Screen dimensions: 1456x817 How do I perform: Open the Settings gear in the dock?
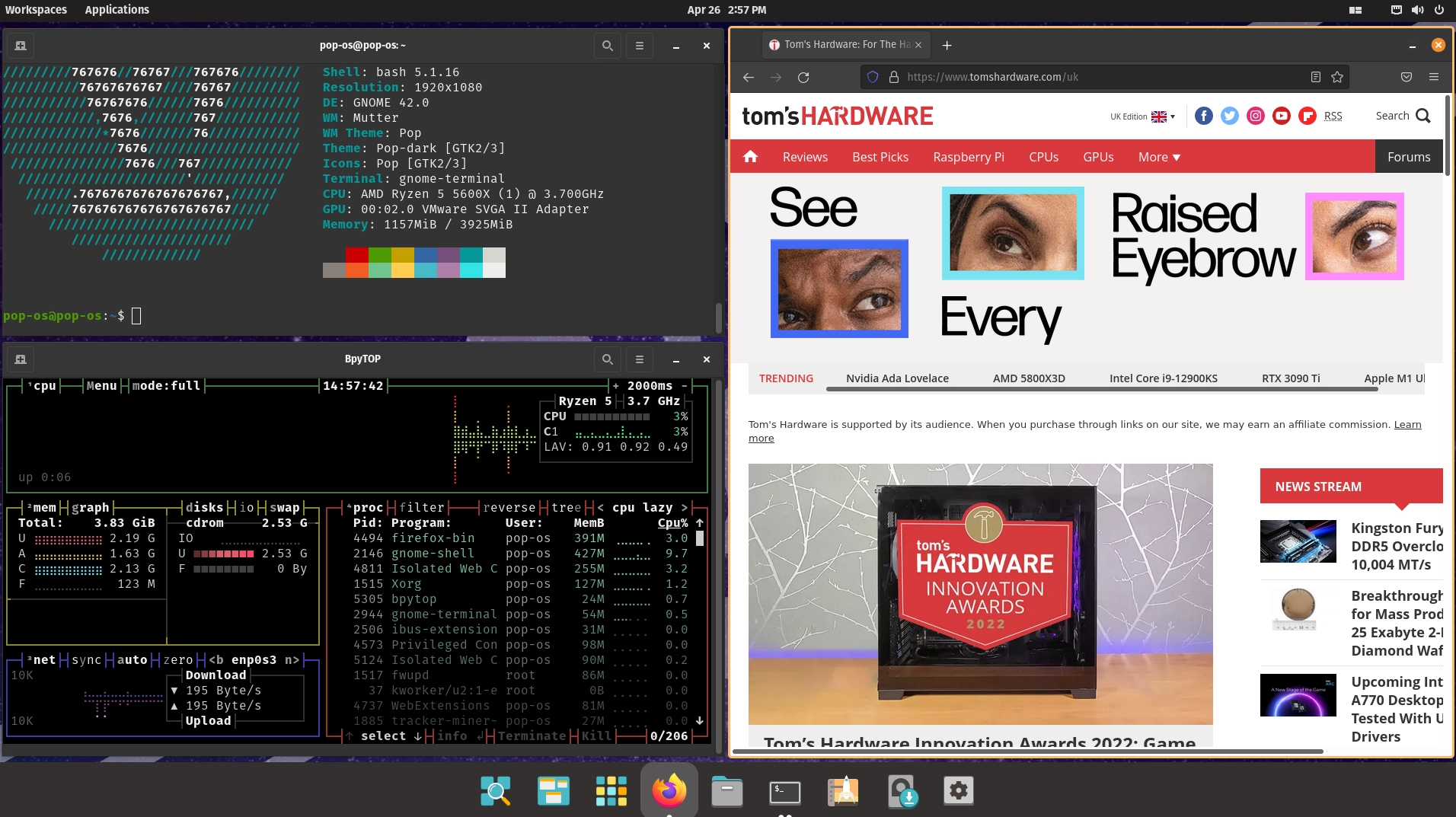958,791
